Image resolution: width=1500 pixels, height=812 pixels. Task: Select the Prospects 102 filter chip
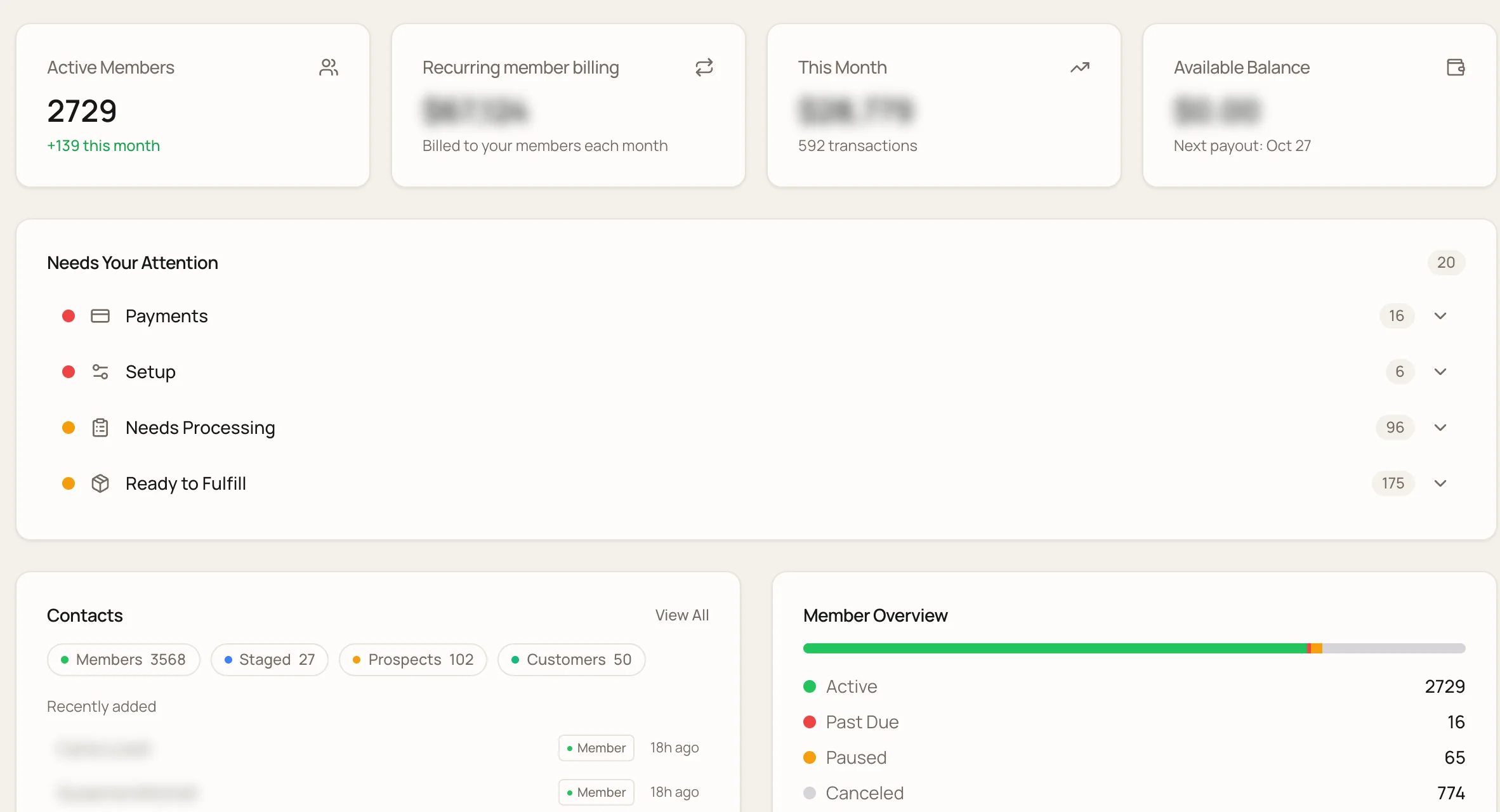click(x=413, y=660)
